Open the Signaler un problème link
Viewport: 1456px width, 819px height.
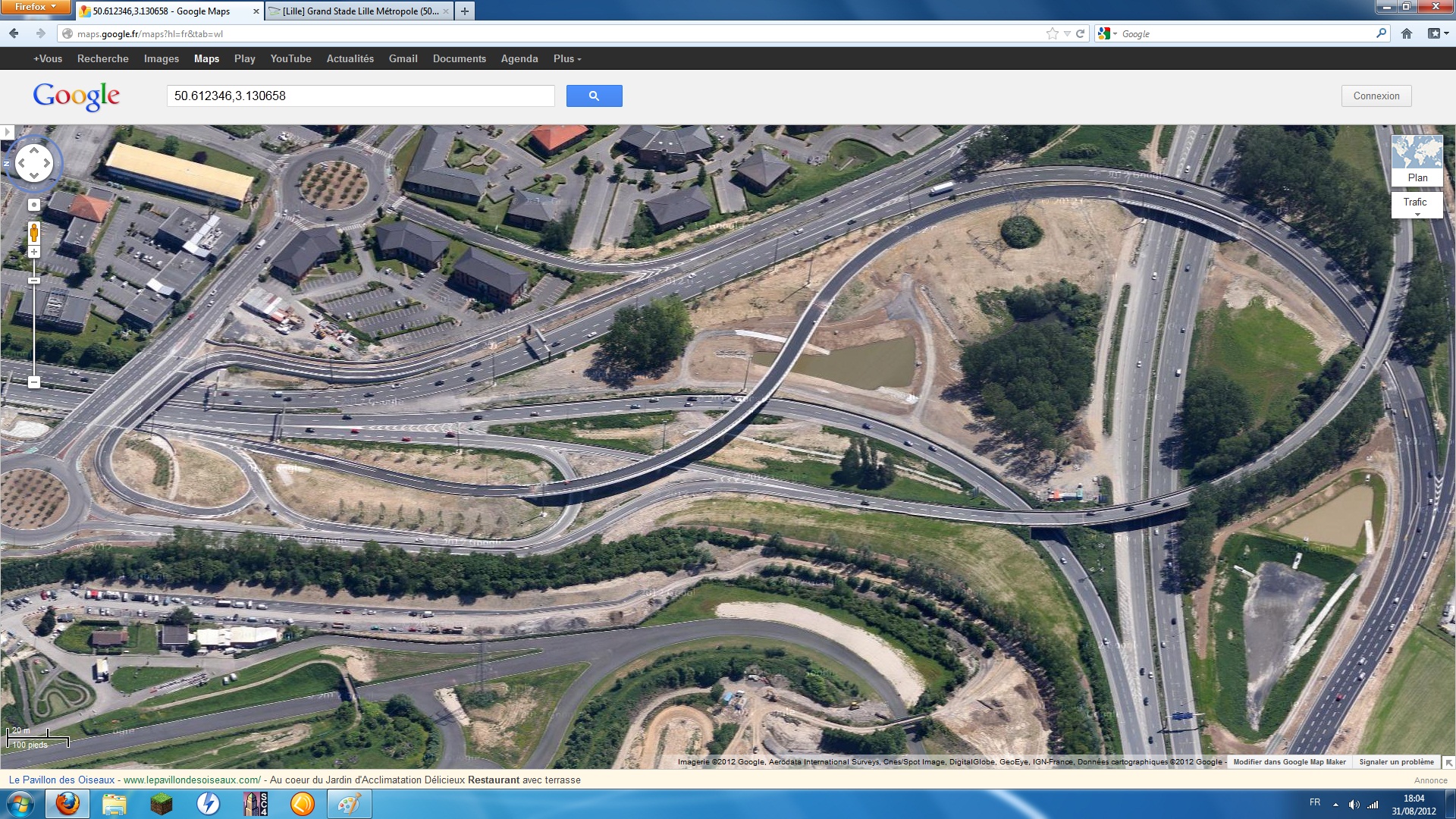1396,762
